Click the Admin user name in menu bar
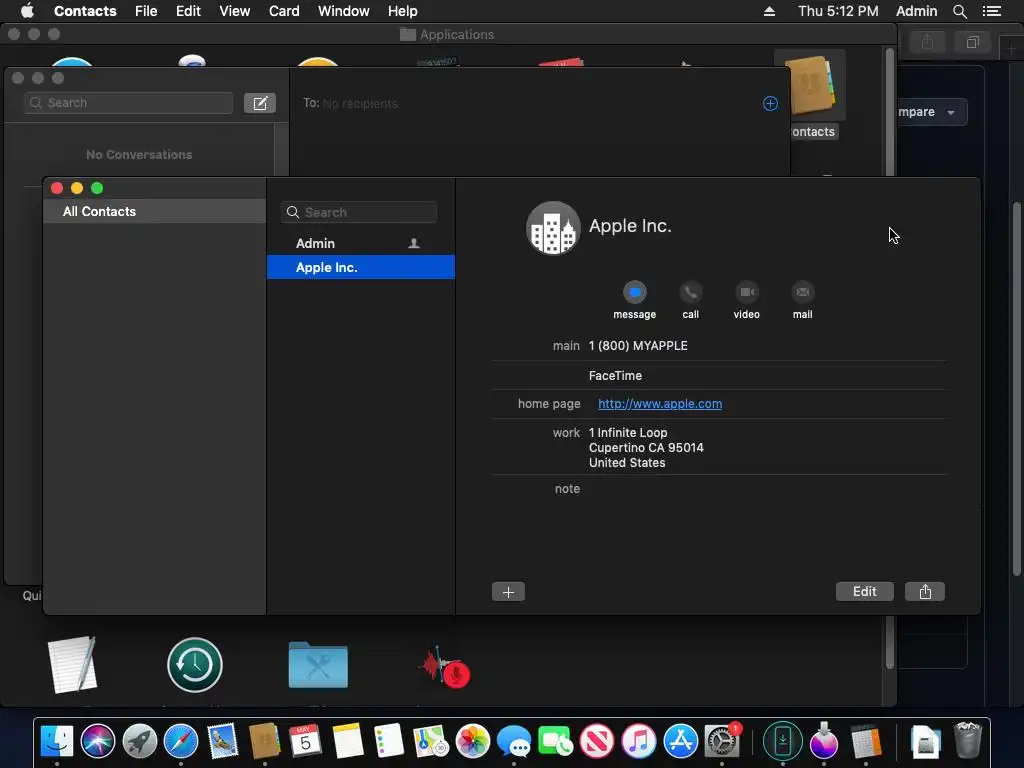The height and width of the screenshot is (768, 1024). pyautogui.click(x=916, y=11)
